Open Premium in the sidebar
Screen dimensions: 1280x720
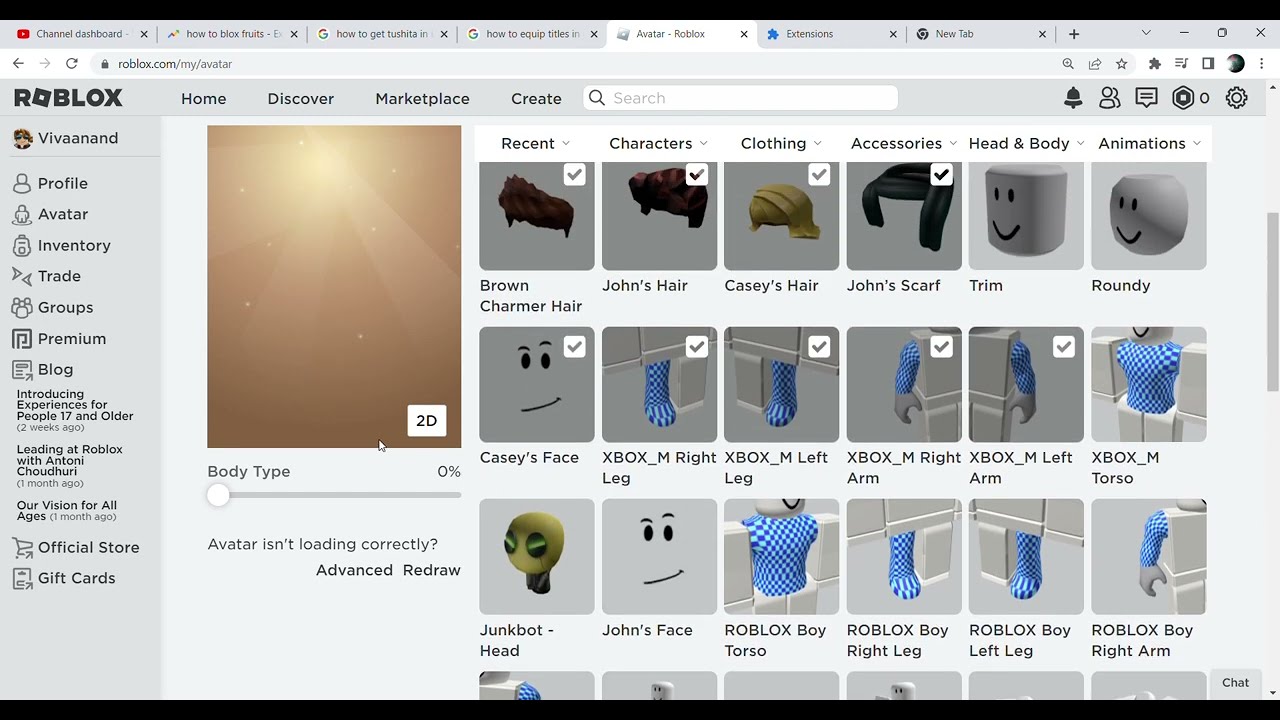pyautogui.click(x=71, y=338)
